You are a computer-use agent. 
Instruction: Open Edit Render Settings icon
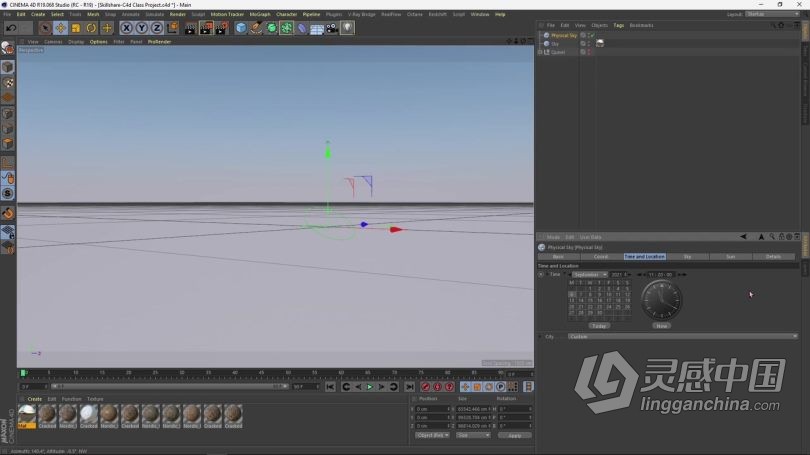coord(222,28)
